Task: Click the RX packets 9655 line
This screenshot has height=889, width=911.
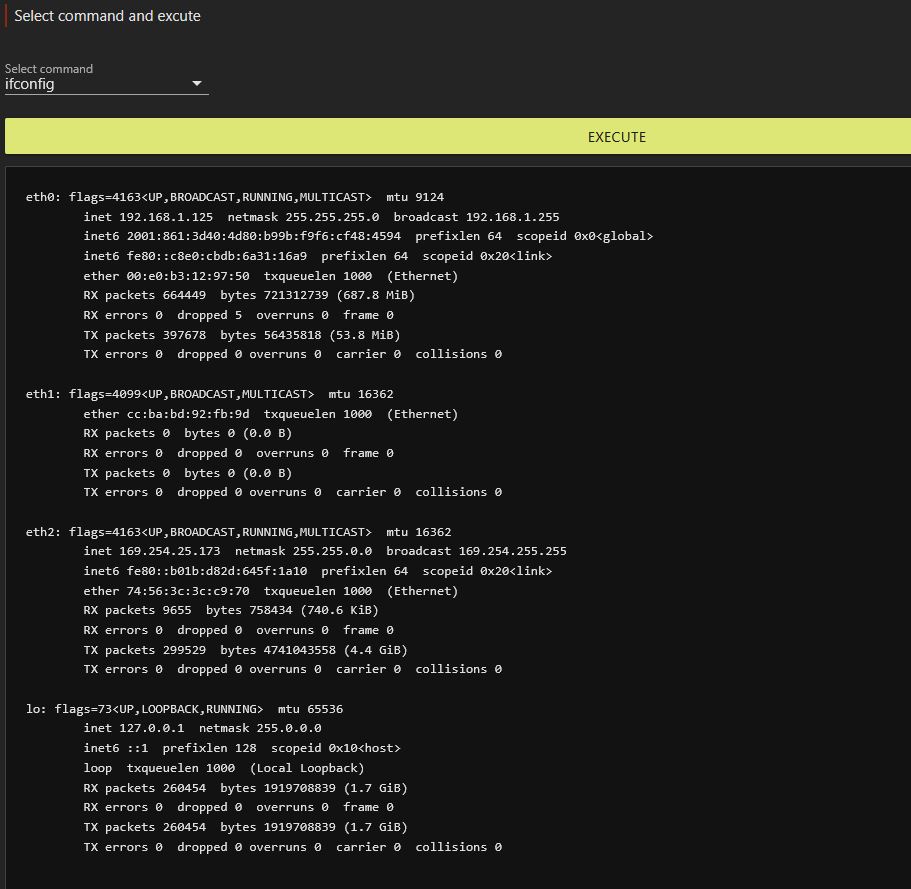Action: (231, 610)
